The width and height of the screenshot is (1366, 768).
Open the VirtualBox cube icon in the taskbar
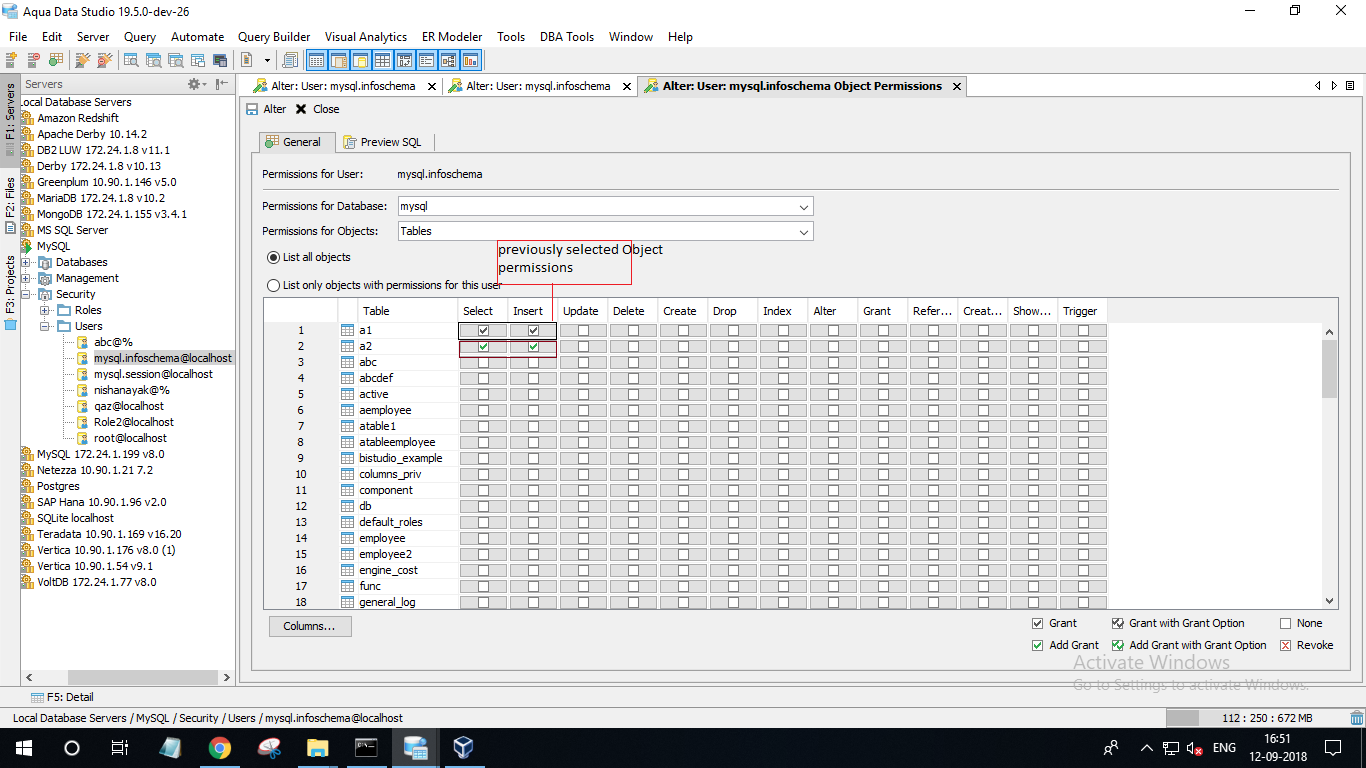pos(463,748)
